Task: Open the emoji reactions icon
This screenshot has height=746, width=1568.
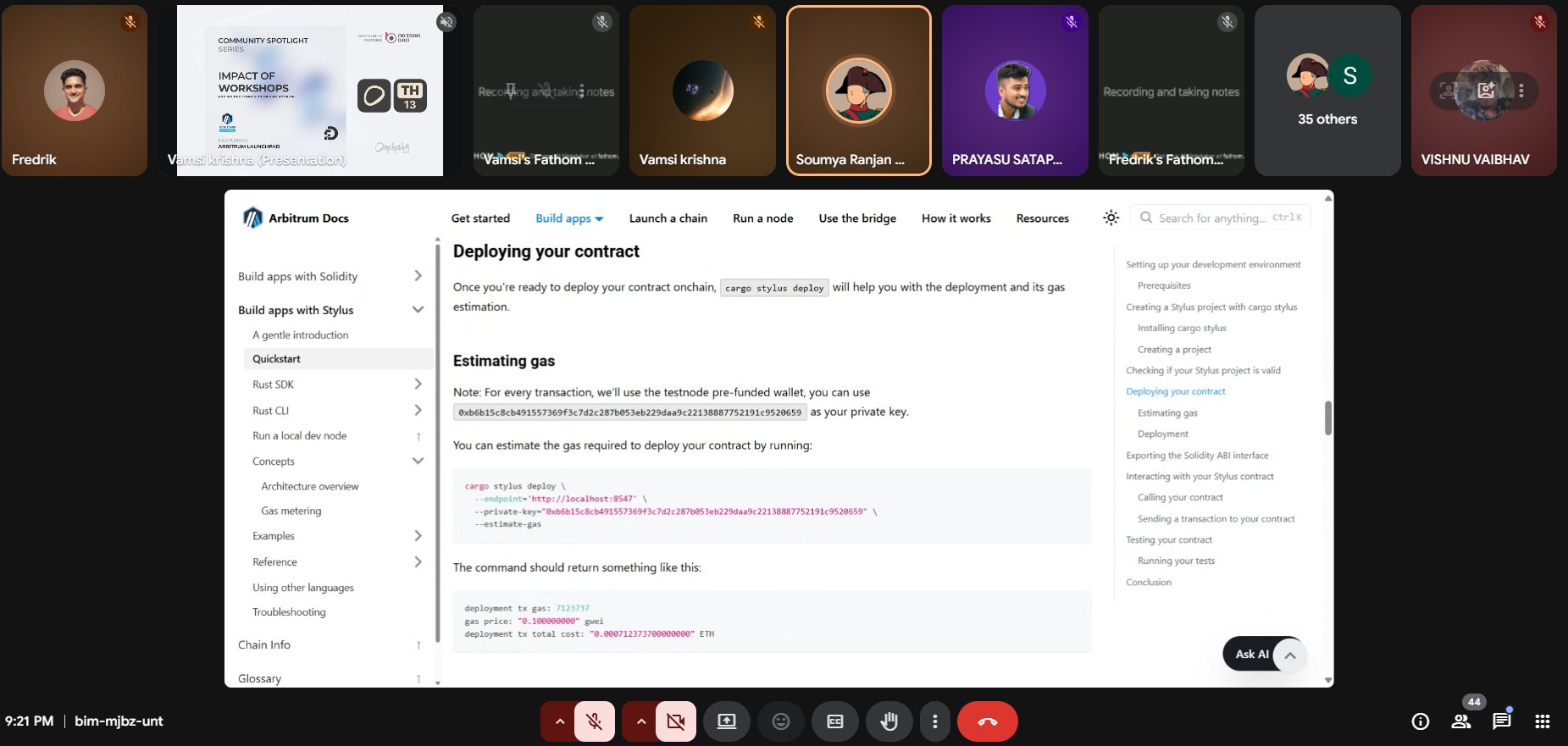Action: coord(781,721)
